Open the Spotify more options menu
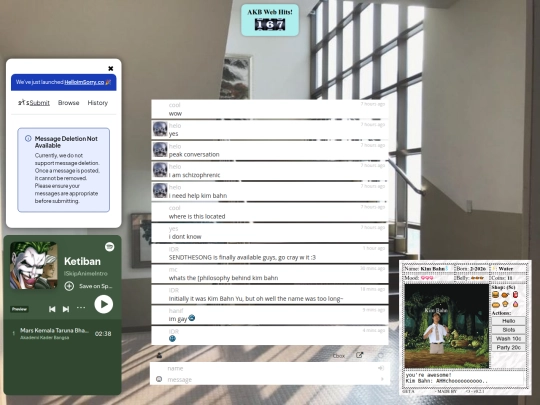The image size is (540, 405). (81, 308)
